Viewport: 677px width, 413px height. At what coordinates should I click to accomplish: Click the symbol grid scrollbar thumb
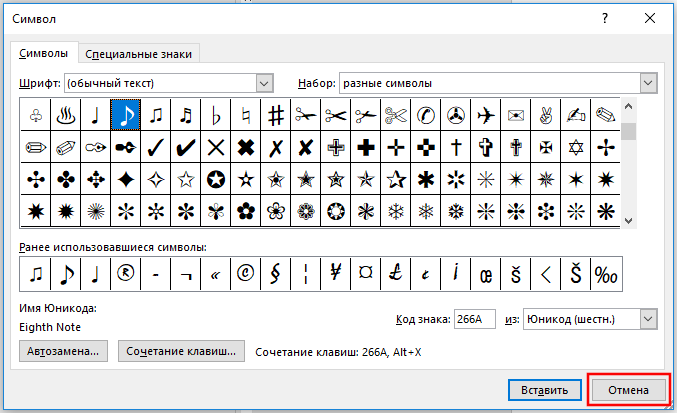[628, 132]
